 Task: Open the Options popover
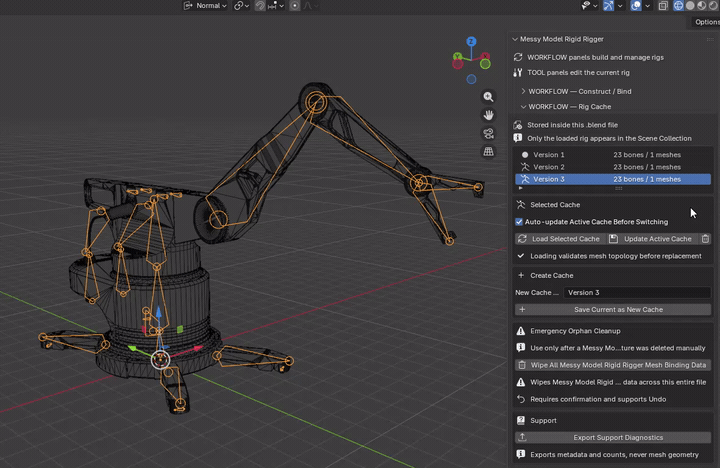pyautogui.click(x=706, y=22)
